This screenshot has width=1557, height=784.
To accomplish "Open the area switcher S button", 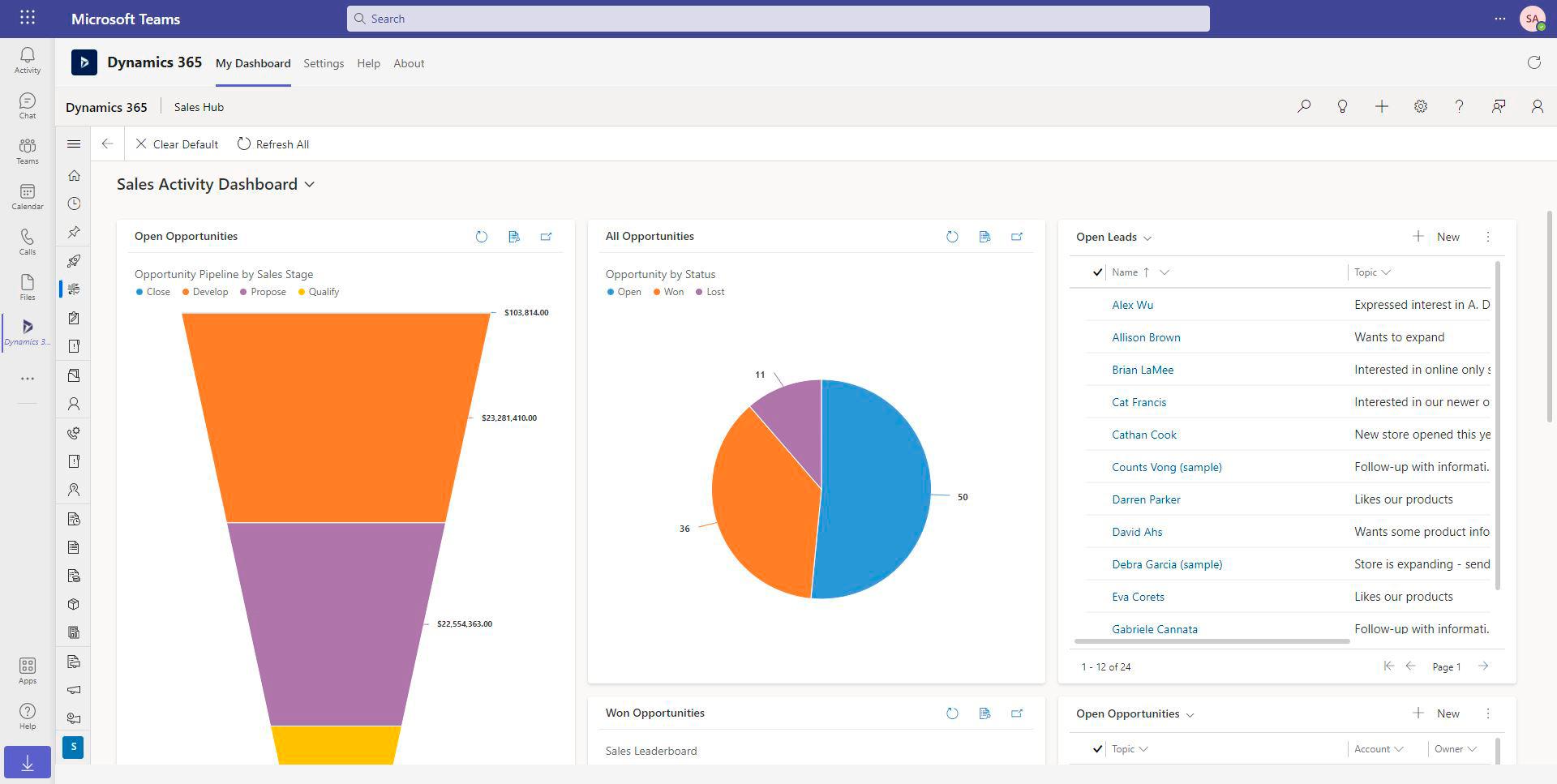I will 73,747.
